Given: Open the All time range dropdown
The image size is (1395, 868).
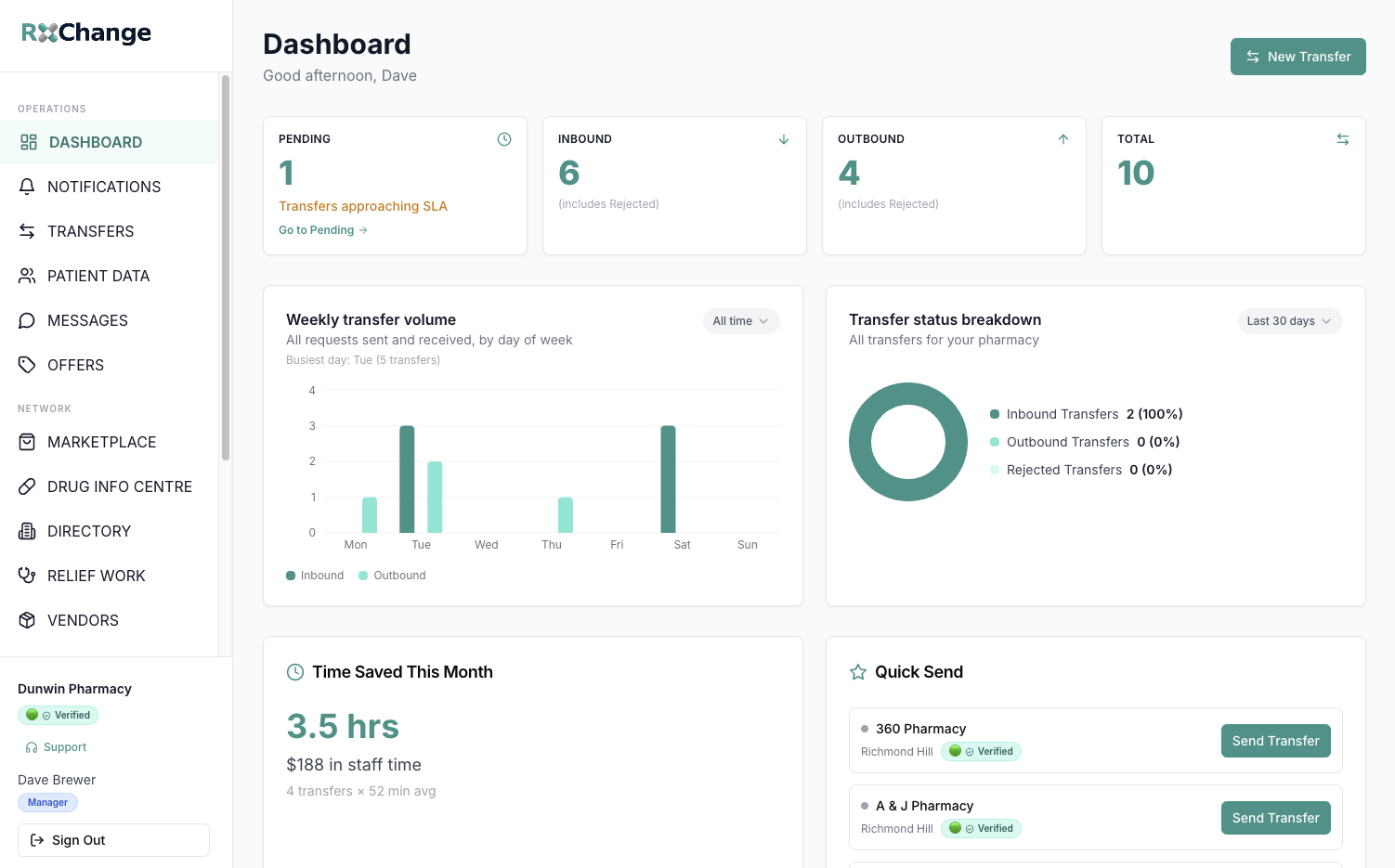Looking at the screenshot, I should [x=741, y=321].
